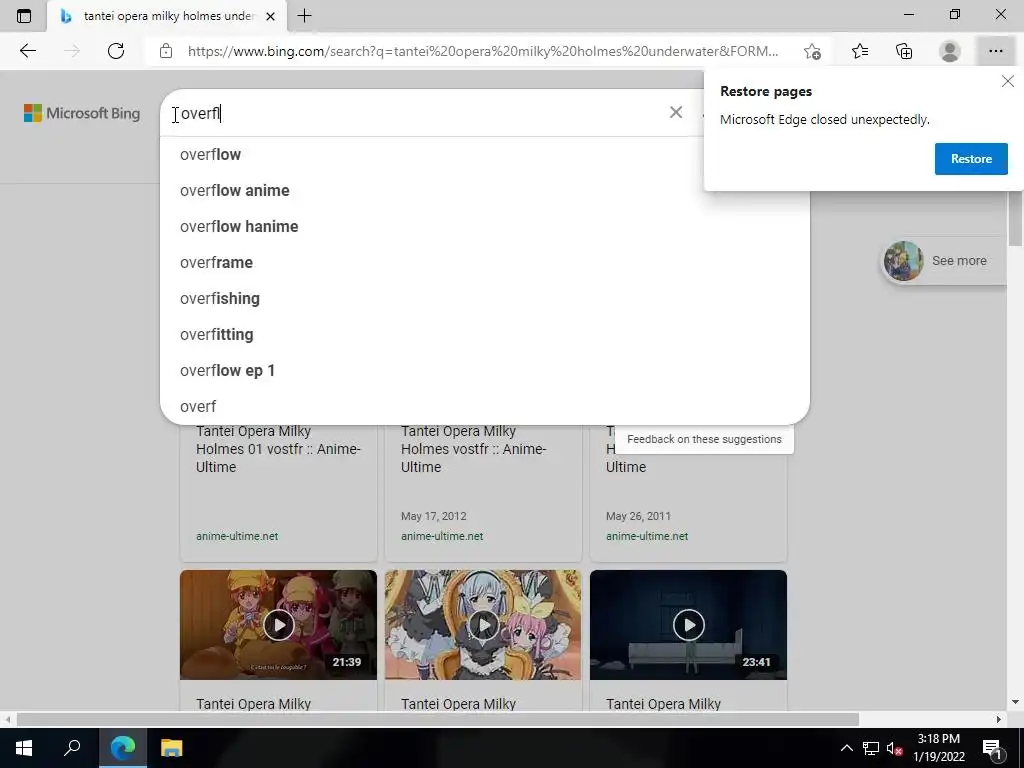Open Settings and more ellipsis menu
This screenshot has height=768, width=1024.
point(995,51)
